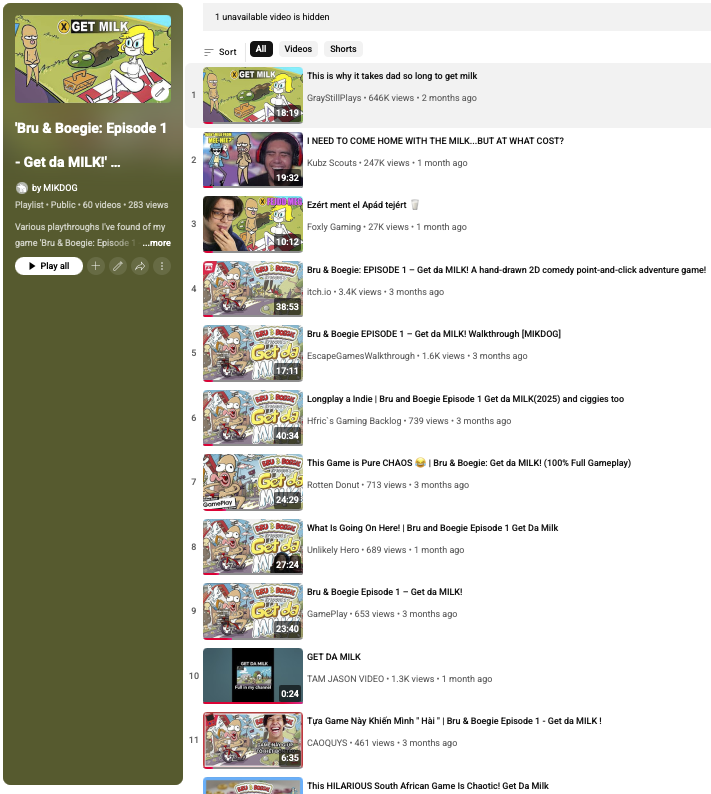
Task: Select the Videos filter chip
Action: tap(298, 49)
